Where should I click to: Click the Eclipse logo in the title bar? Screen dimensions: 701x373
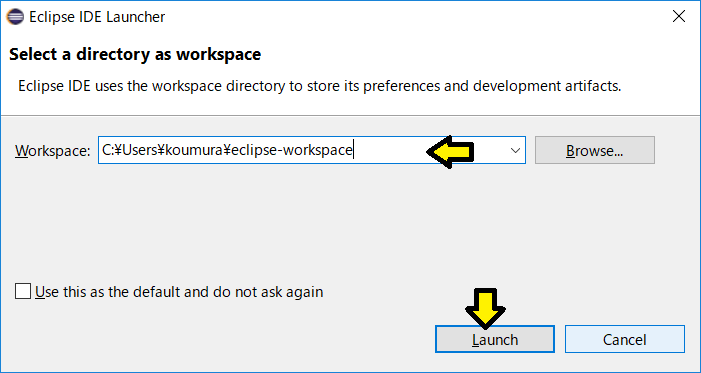(x=15, y=17)
